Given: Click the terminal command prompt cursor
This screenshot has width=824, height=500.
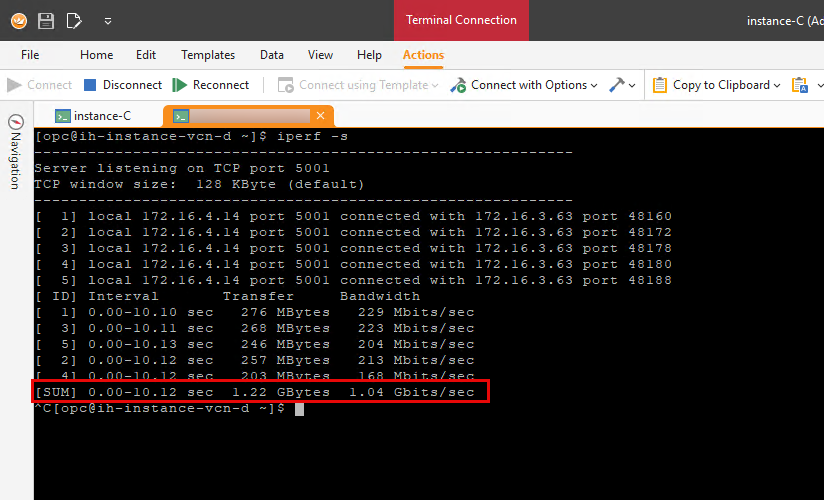Looking at the screenshot, I should 299,409.
